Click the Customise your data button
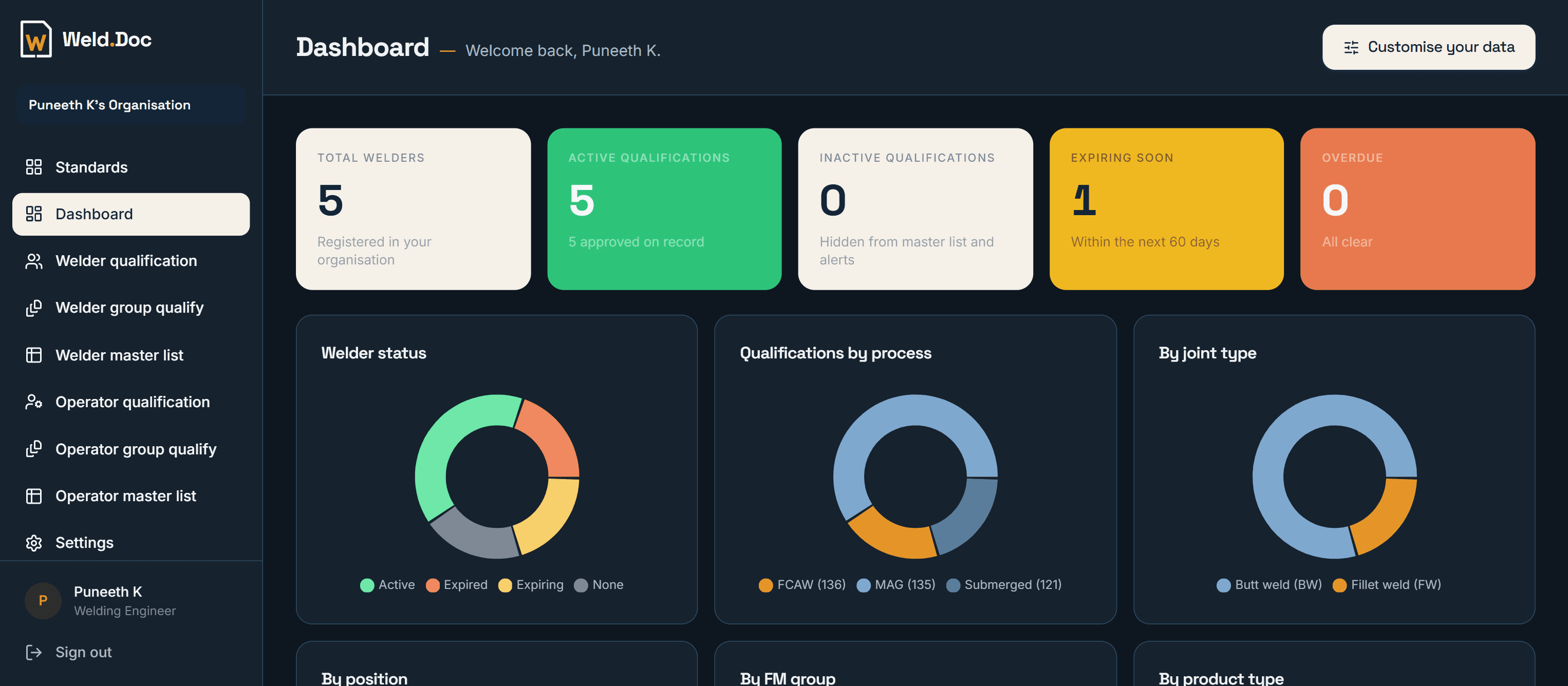1568x686 pixels. [x=1428, y=47]
